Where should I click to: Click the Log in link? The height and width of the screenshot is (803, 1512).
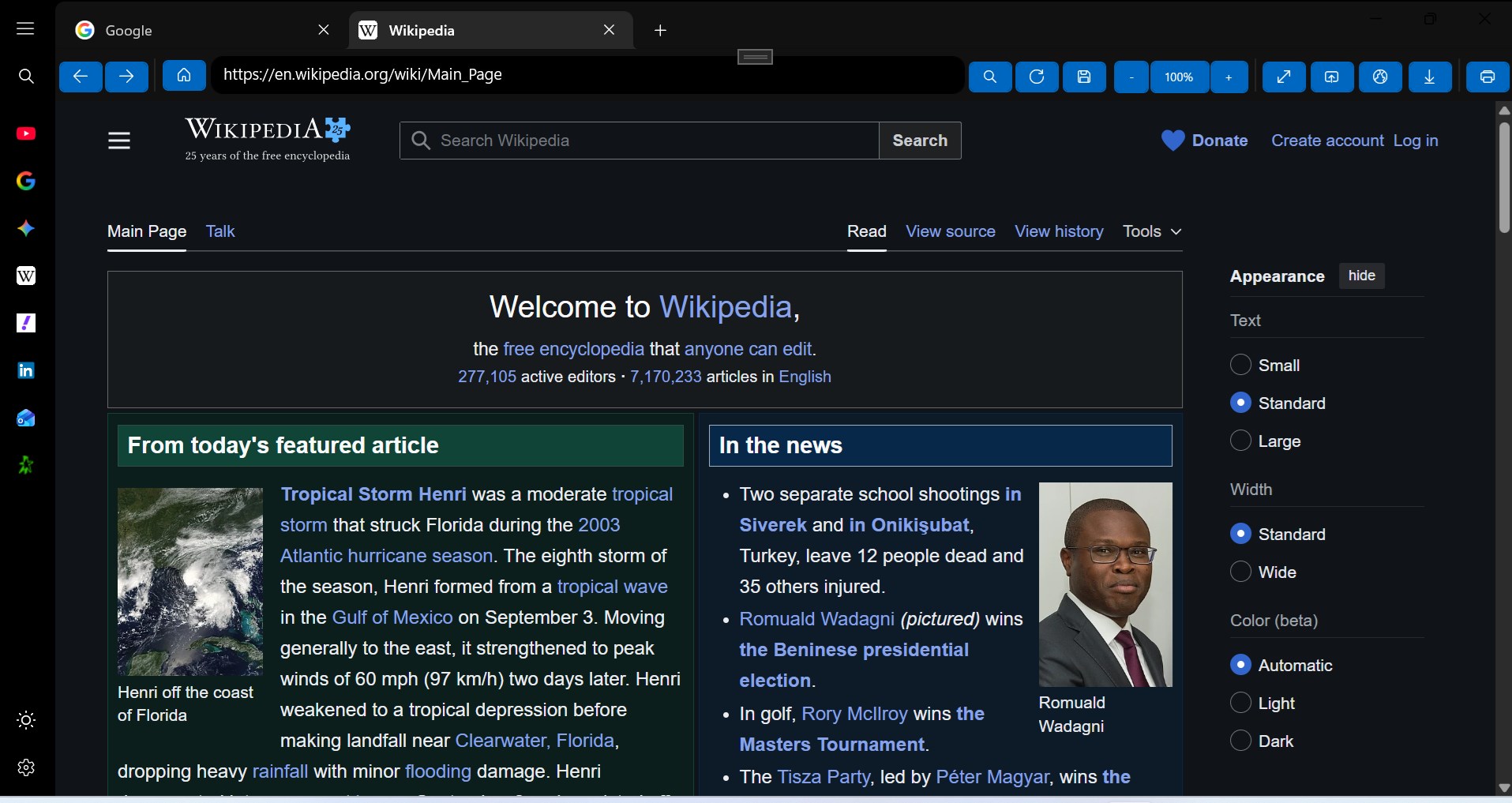[x=1416, y=141]
